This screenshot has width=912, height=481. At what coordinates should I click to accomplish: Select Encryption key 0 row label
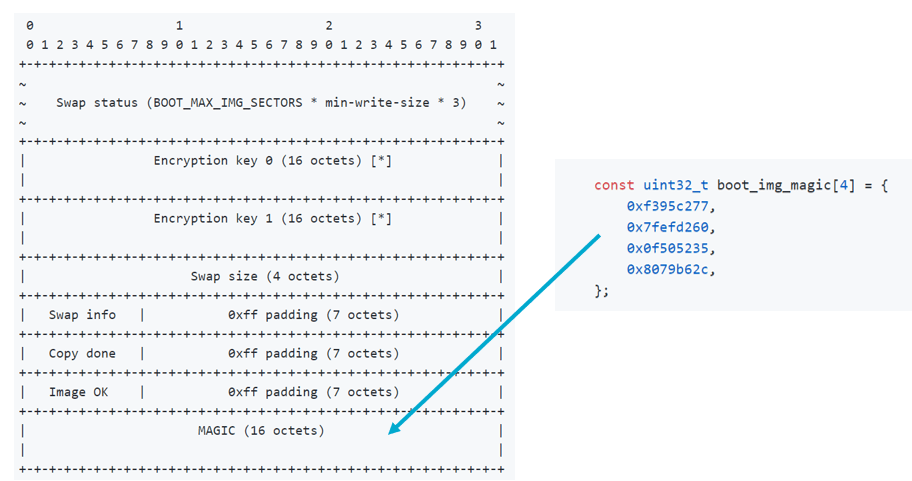[x=273, y=161]
